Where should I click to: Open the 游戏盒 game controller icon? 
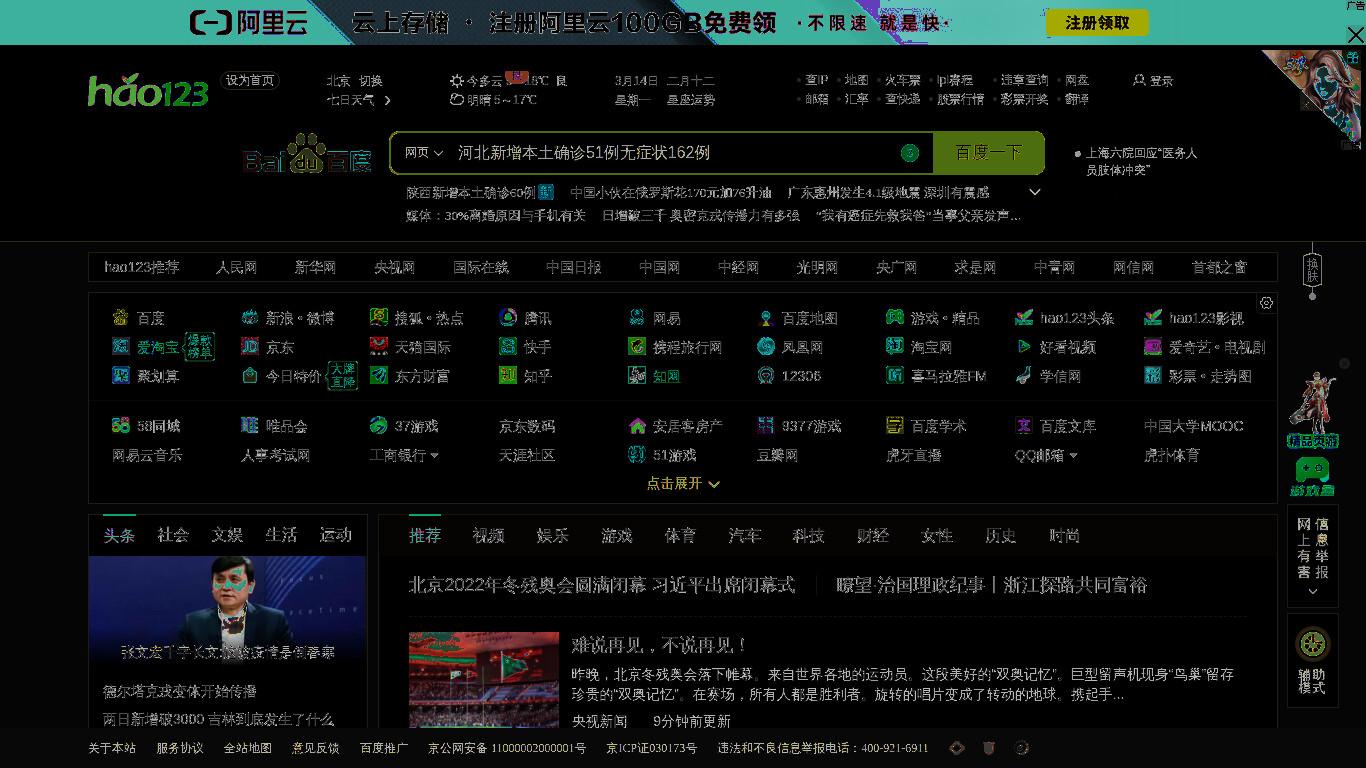[x=1312, y=470]
